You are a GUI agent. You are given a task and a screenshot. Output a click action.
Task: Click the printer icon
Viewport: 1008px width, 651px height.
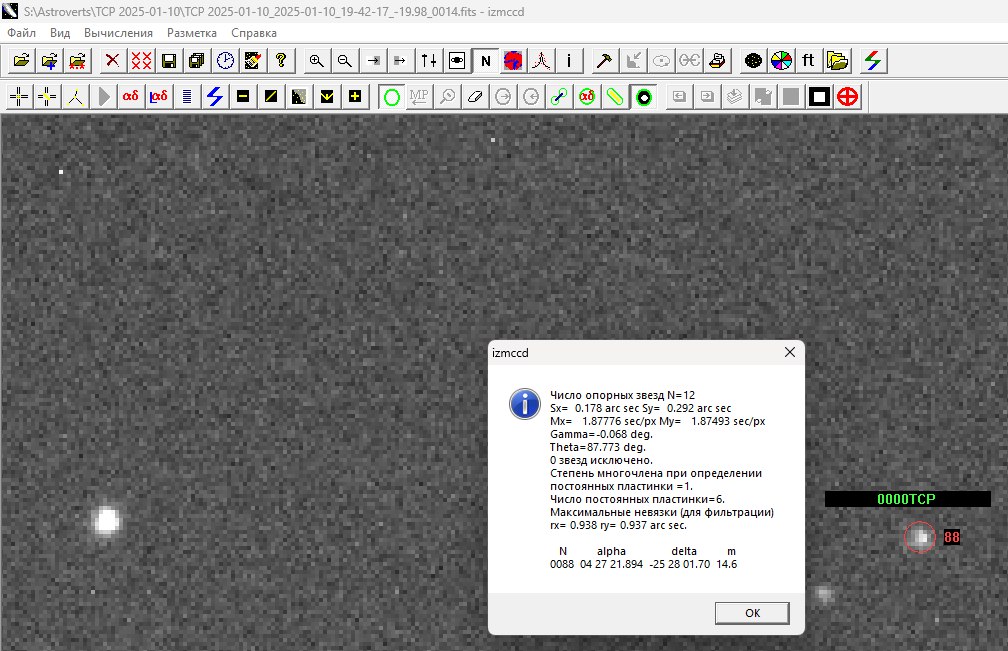tap(717, 61)
